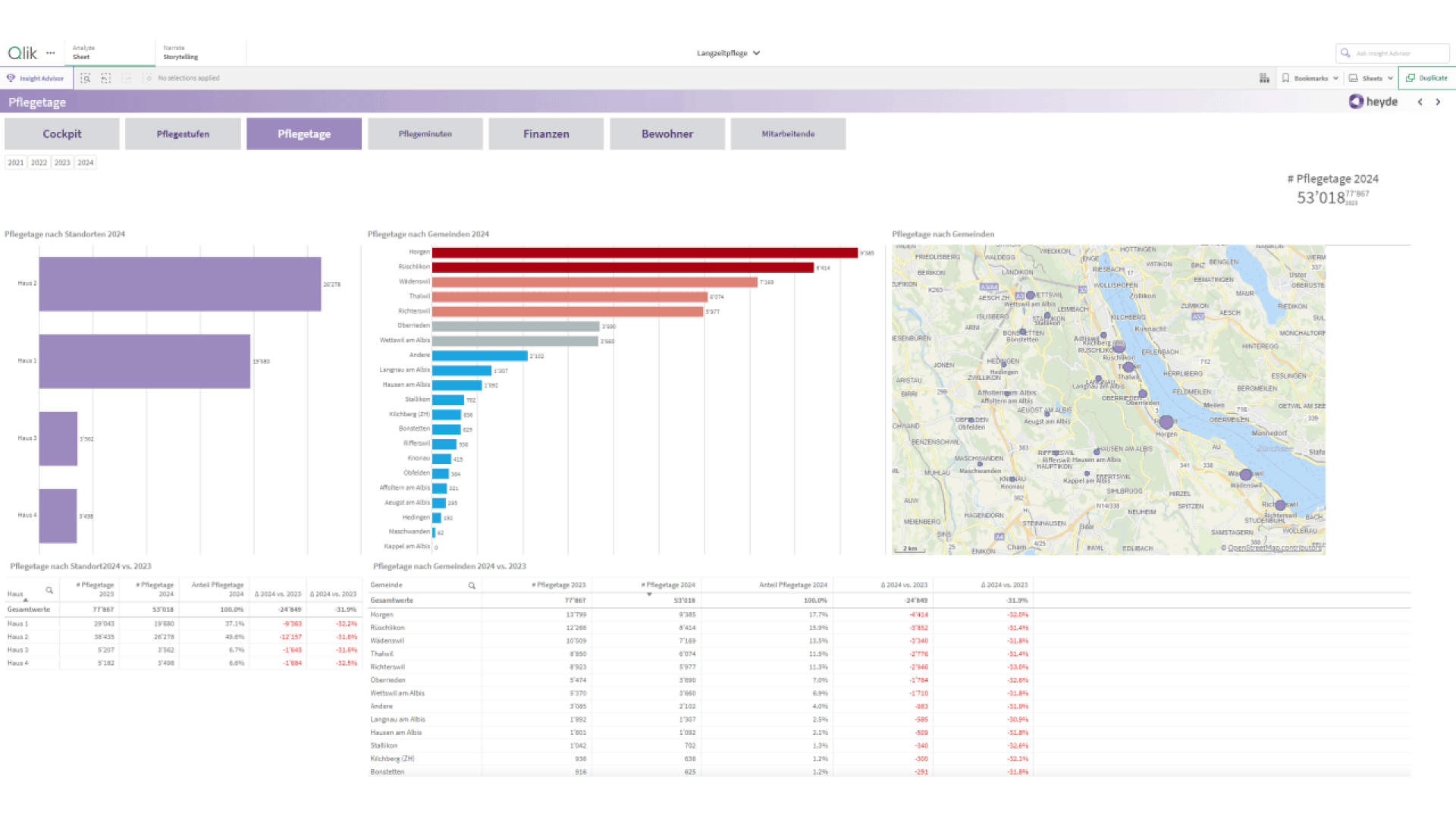The height and width of the screenshot is (819, 1456).
Task: Select the dark red Horgen bar
Action: tap(645, 253)
